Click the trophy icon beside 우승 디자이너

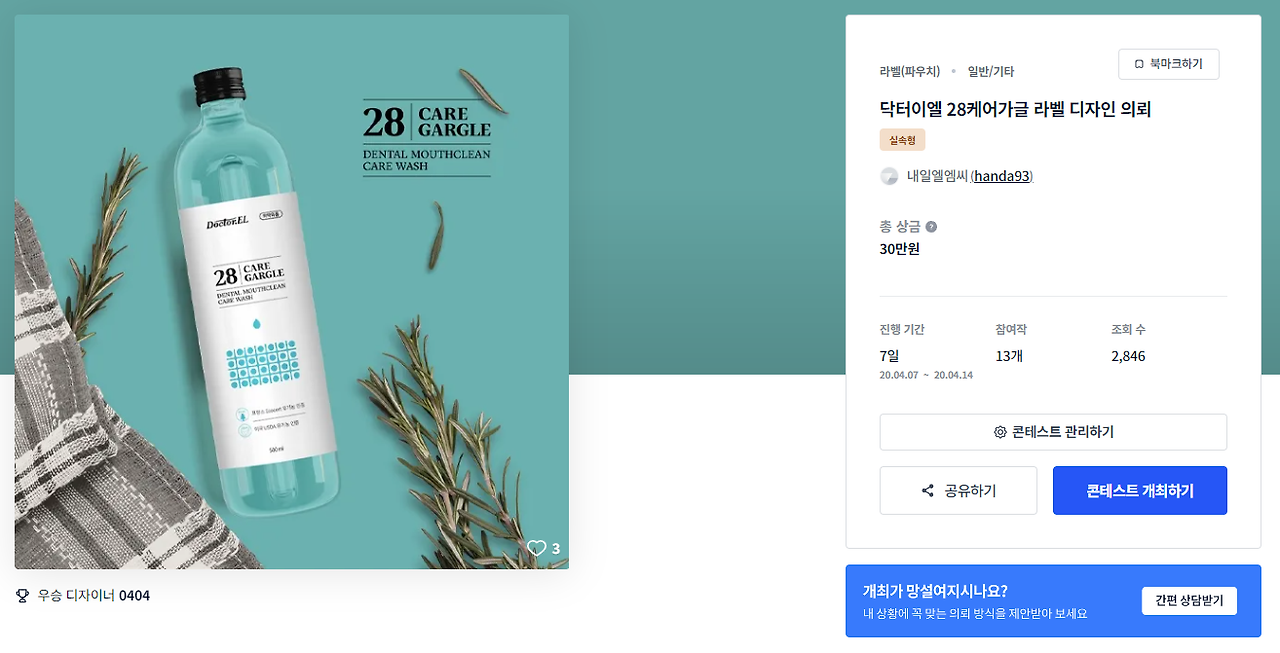pos(23,596)
